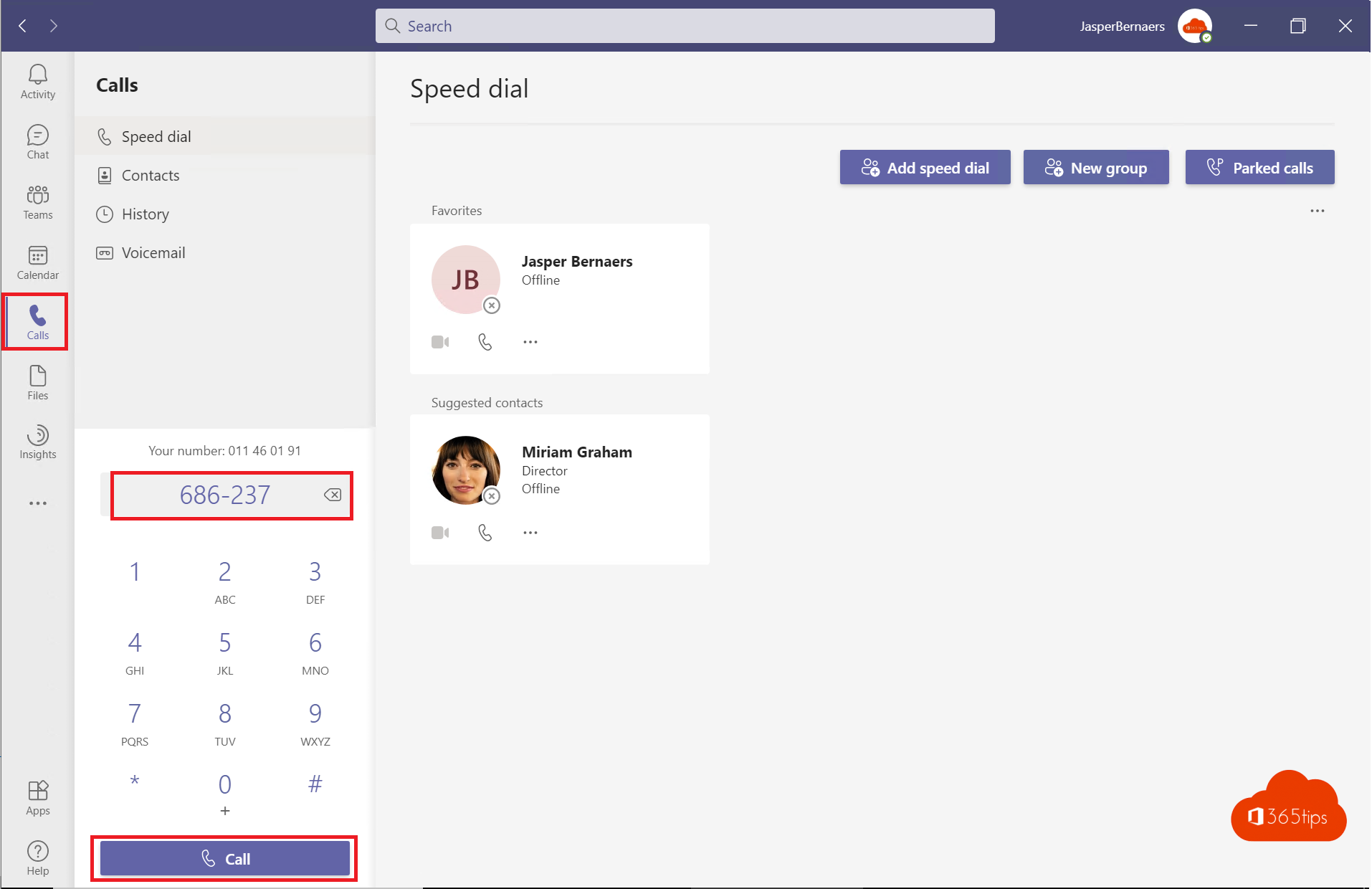Open more options for Jasper Bernaers

click(530, 342)
